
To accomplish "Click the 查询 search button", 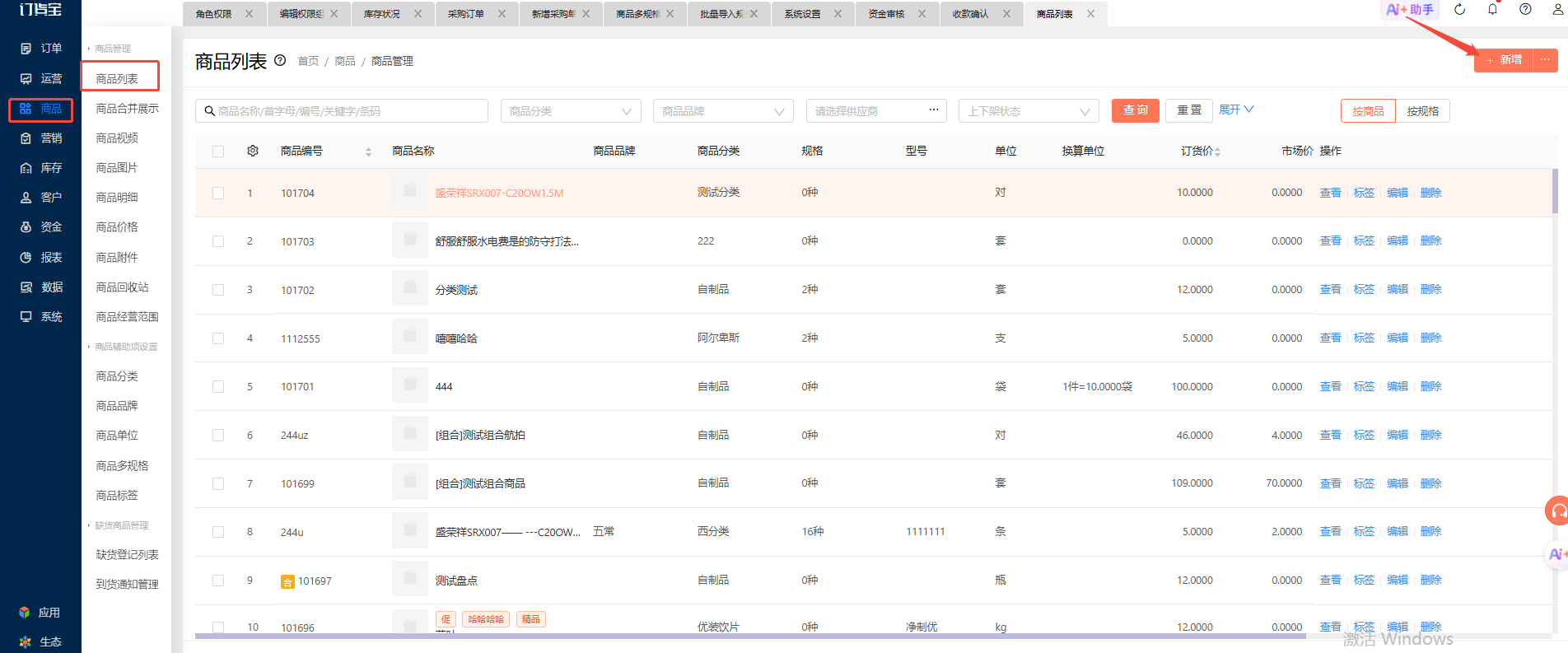I will (x=1136, y=110).
